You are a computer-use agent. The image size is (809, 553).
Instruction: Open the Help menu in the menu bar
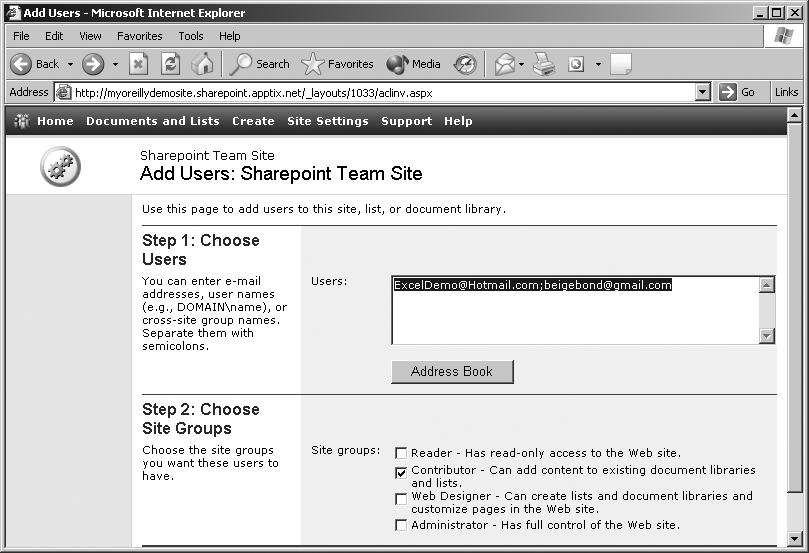click(230, 36)
